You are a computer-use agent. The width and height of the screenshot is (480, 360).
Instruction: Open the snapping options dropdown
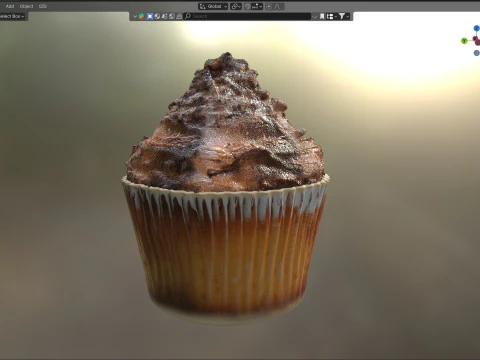click(257, 6)
